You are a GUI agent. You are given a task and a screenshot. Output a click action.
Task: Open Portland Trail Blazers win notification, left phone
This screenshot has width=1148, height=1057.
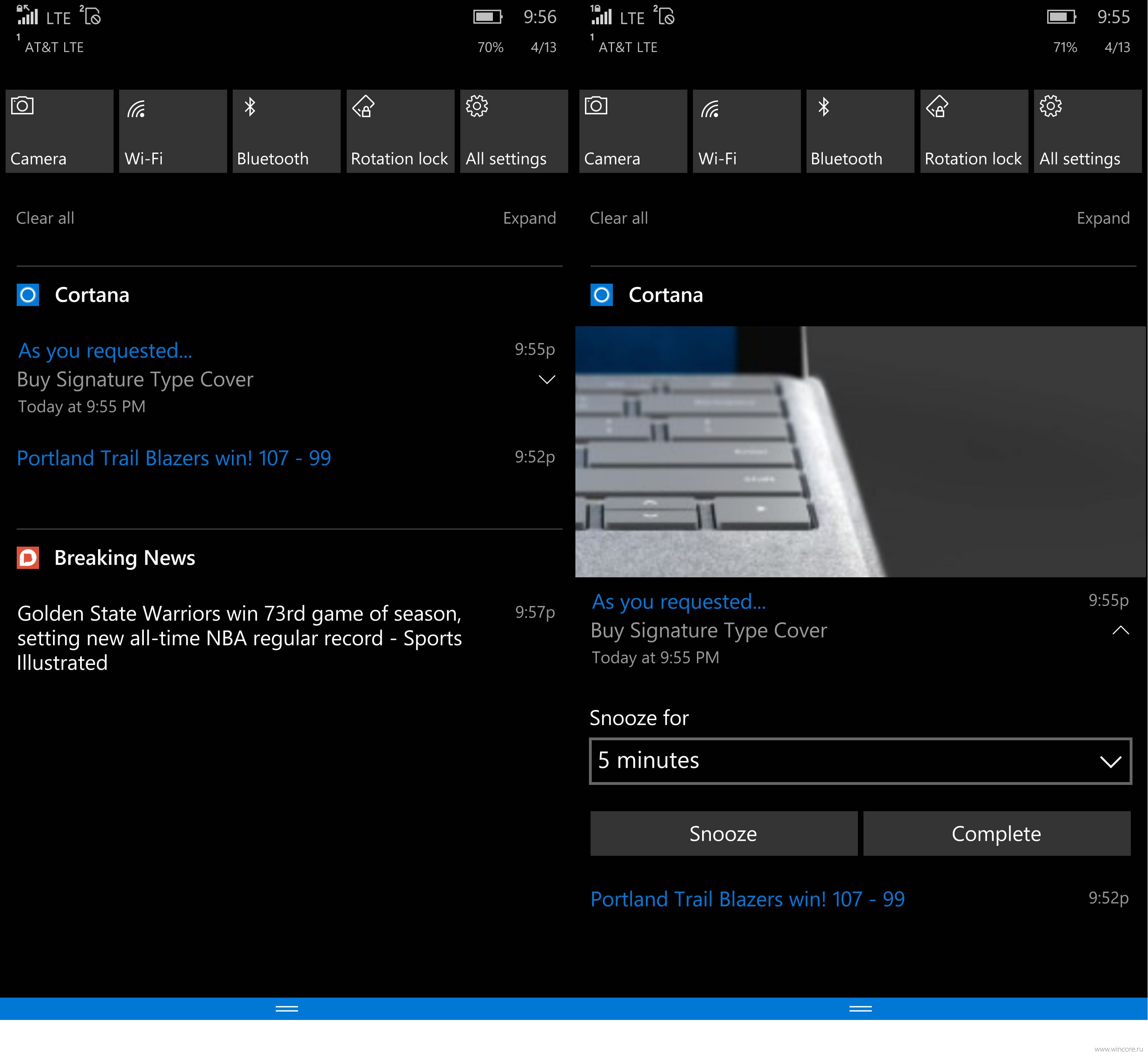[174, 458]
